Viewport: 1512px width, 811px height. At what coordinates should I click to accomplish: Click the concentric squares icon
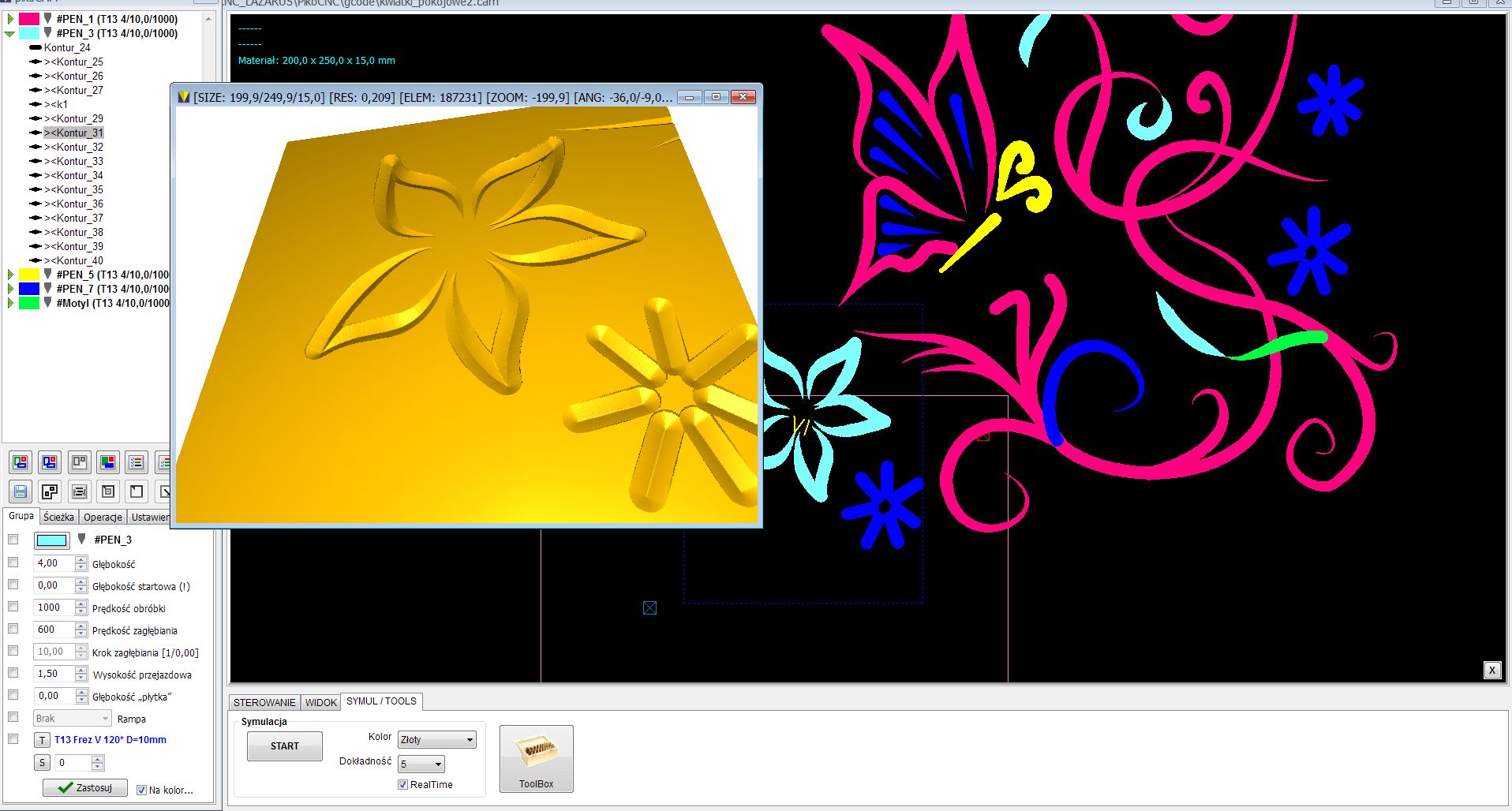(108, 491)
